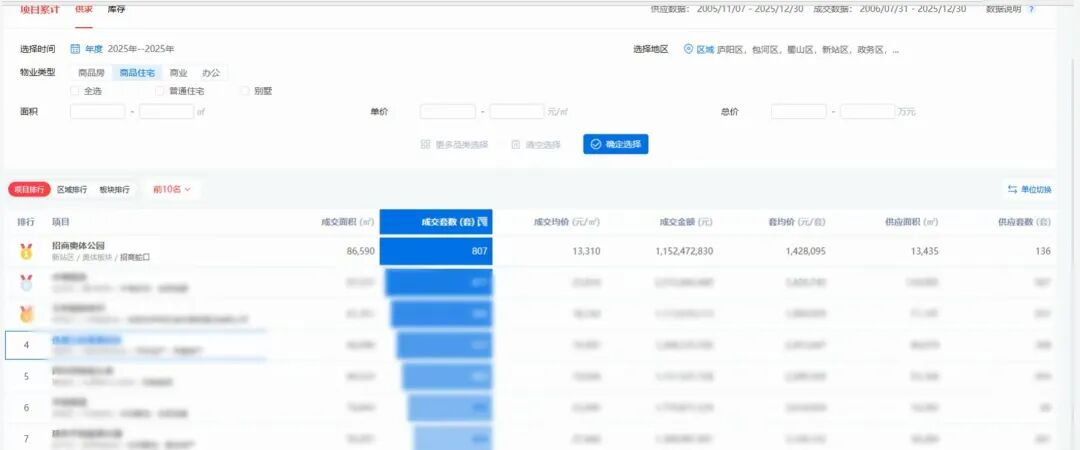Select the rank 5 row number
Image resolution: width=1080 pixels, height=450 pixels.
point(26,376)
